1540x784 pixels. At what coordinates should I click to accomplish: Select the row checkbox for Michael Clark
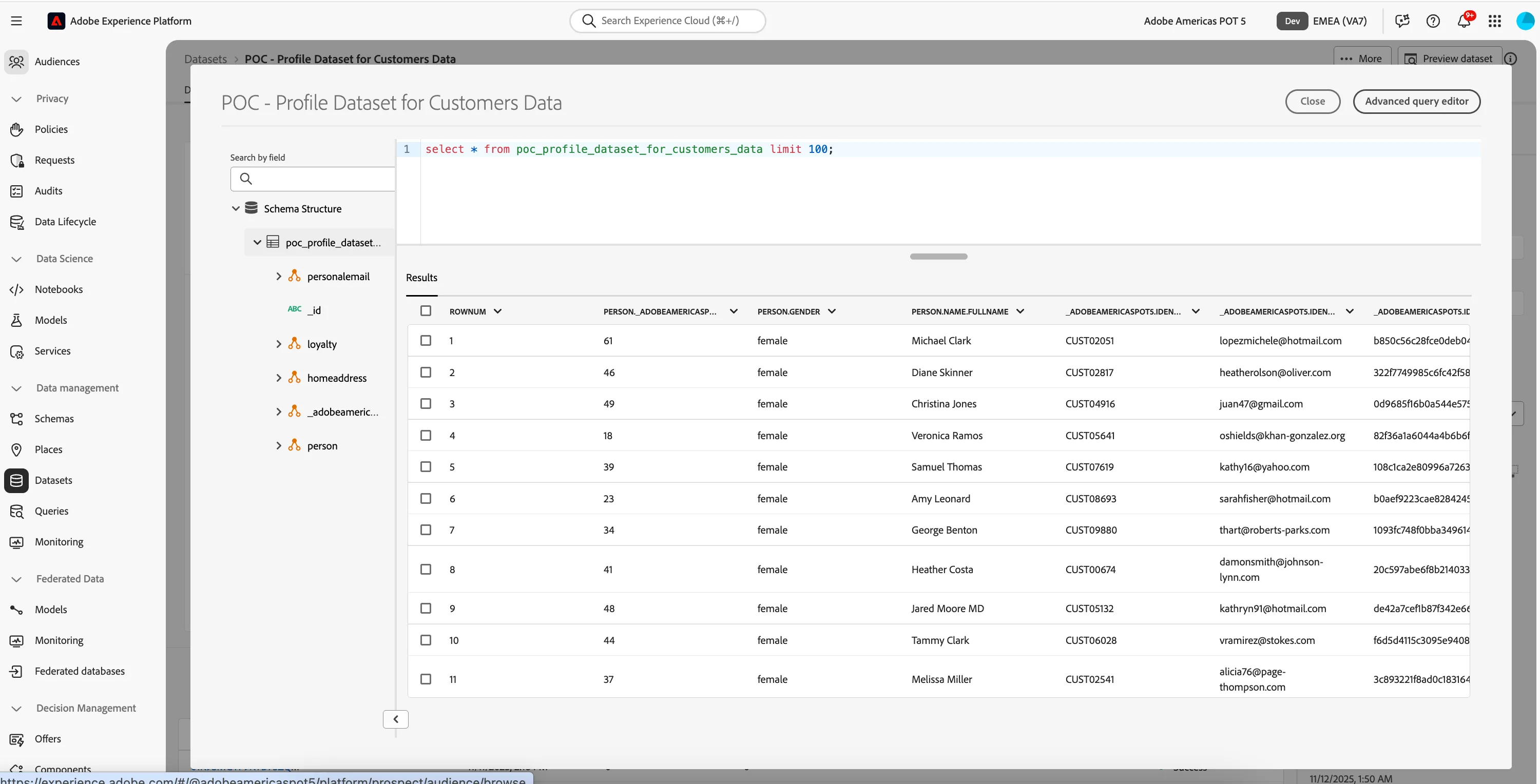point(426,341)
